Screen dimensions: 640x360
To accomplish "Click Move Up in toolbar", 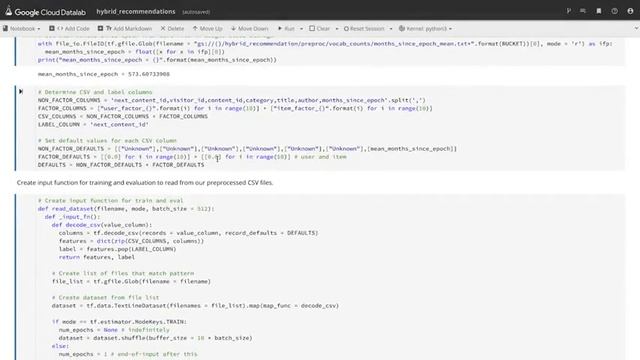I will pos(207,29).
